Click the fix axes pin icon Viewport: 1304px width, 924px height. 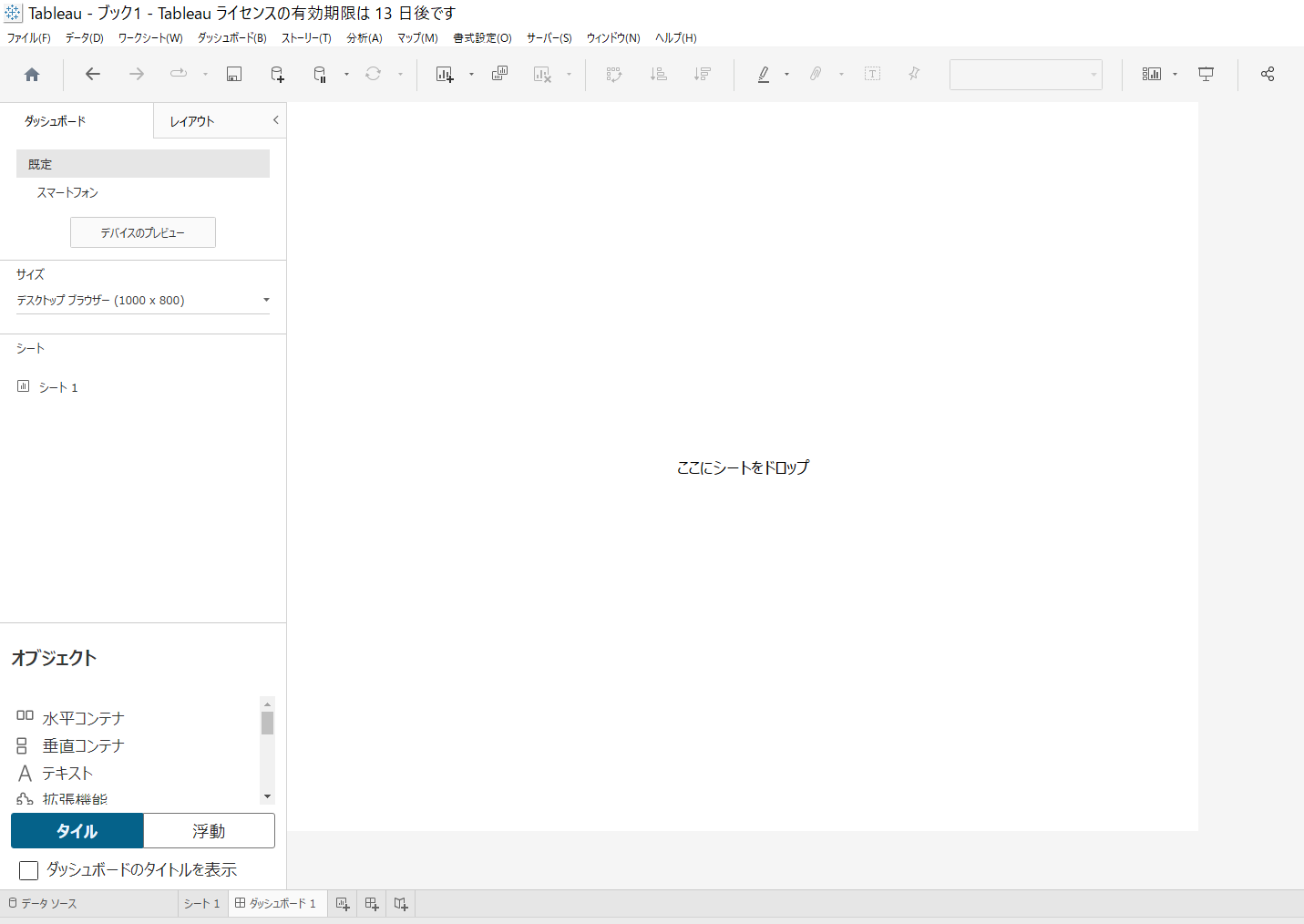pyautogui.click(x=914, y=74)
